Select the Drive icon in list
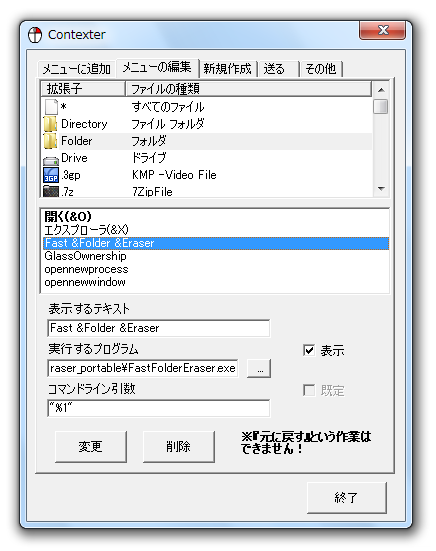436x551 pixels. pyautogui.click(x=51, y=160)
